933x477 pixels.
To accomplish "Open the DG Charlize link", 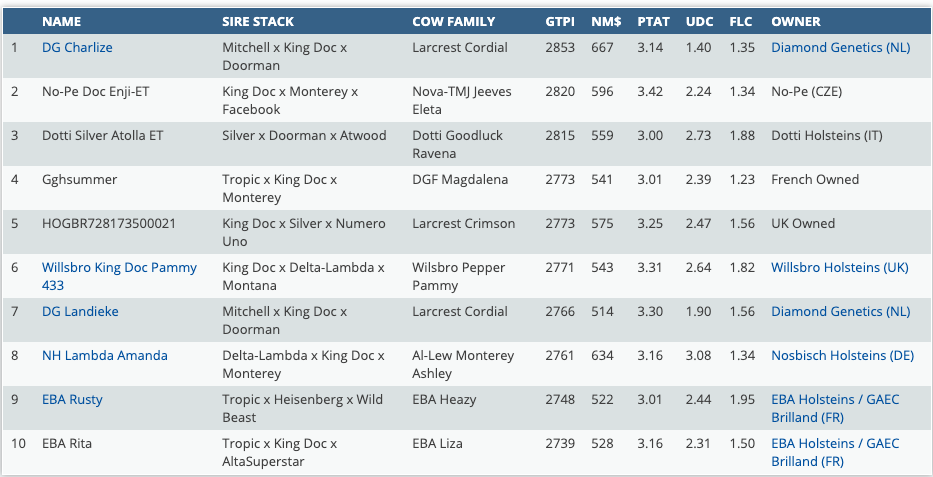I will click(77, 48).
